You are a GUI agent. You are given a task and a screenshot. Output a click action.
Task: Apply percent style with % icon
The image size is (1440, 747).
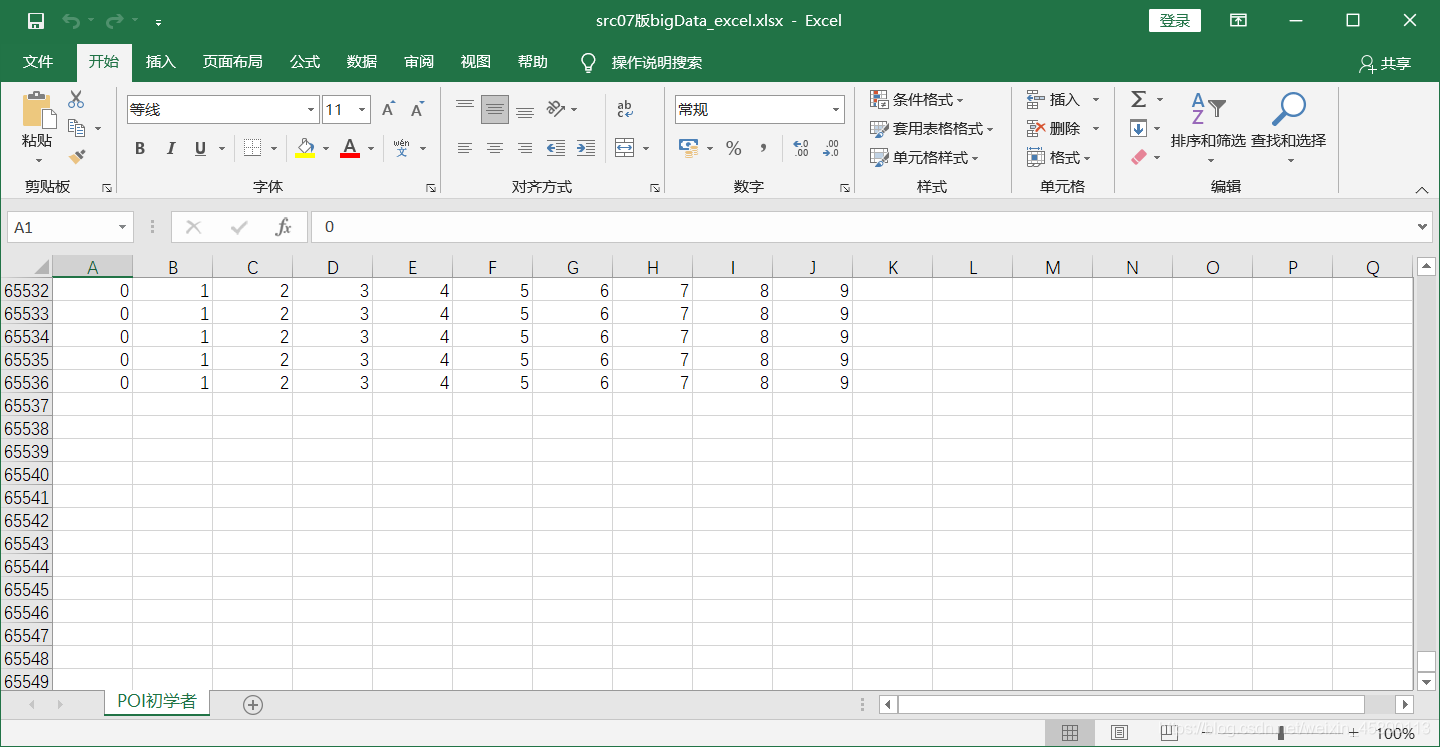pos(734,148)
